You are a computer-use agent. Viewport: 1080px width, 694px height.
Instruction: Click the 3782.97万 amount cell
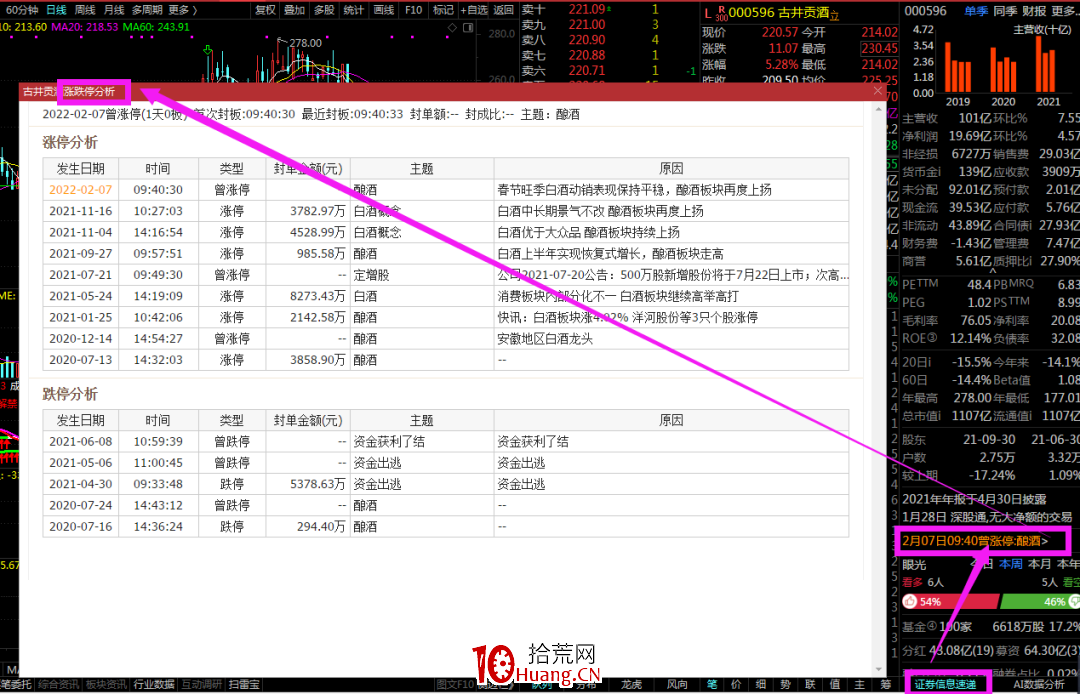[x=308, y=211]
